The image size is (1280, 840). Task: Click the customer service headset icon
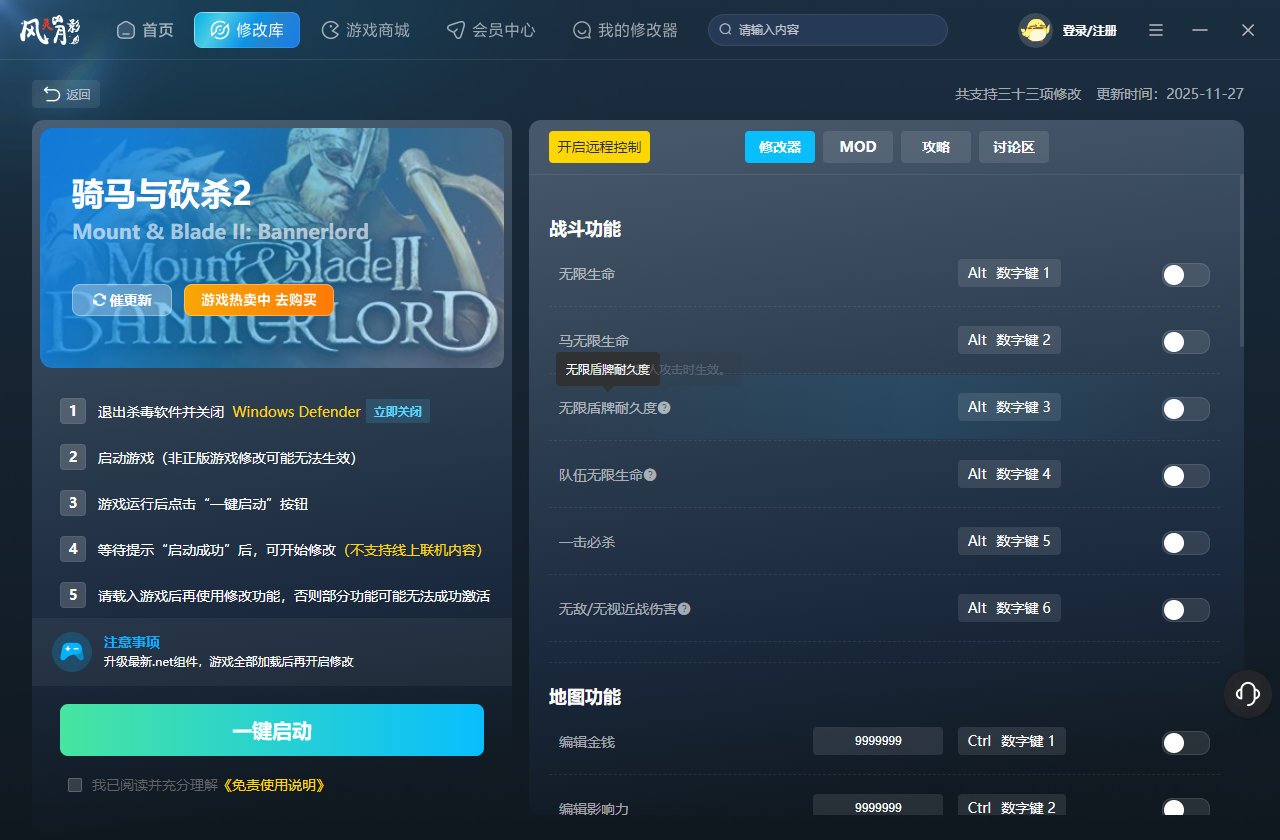1247,693
